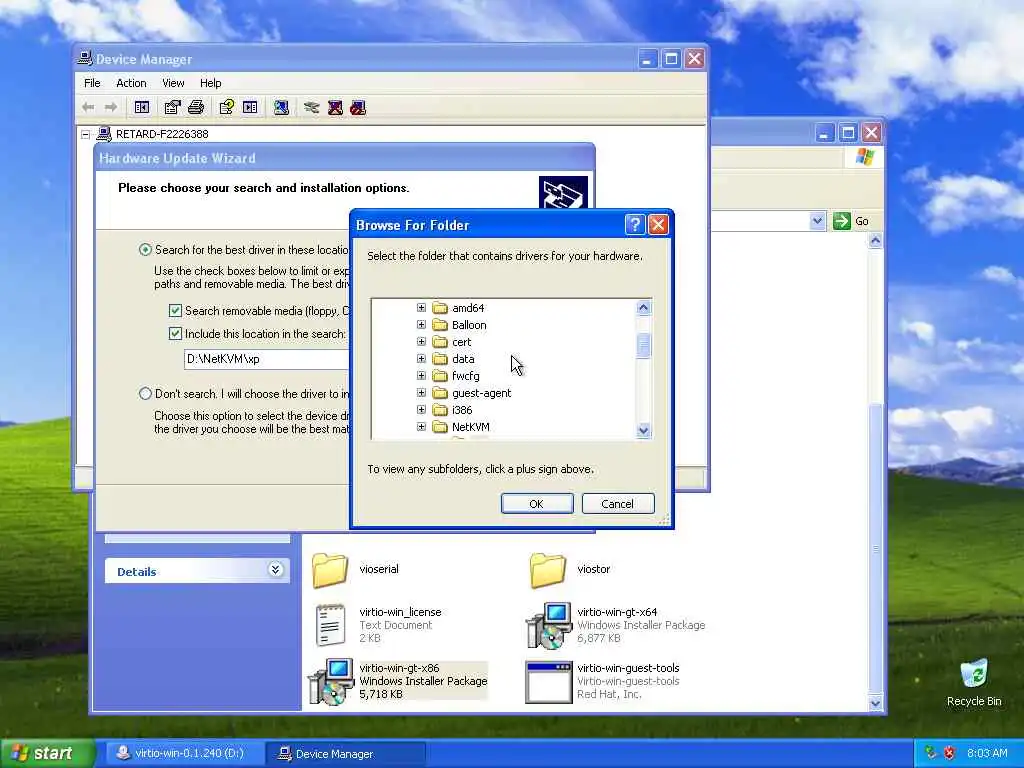Click the Scan for hardware changes toolbar icon
The height and width of the screenshot is (768, 1024).
pyautogui.click(x=281, y=107)
